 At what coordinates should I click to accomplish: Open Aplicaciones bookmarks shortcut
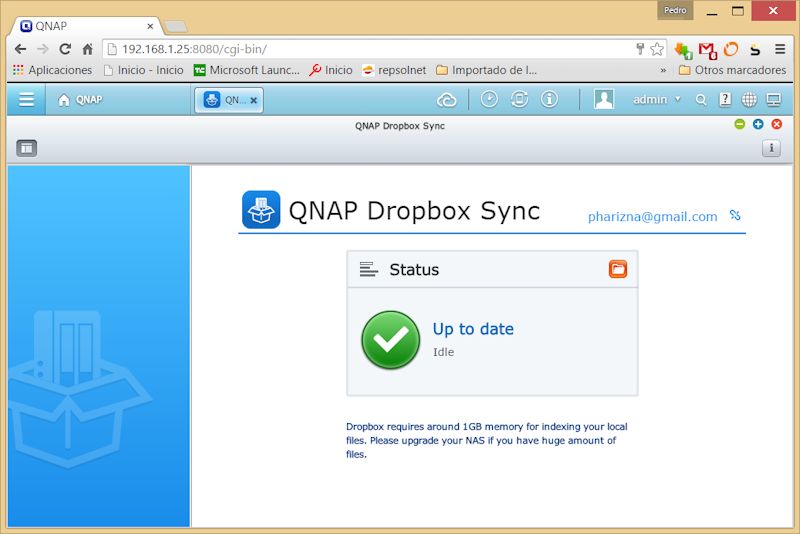[x=53, y=70]
